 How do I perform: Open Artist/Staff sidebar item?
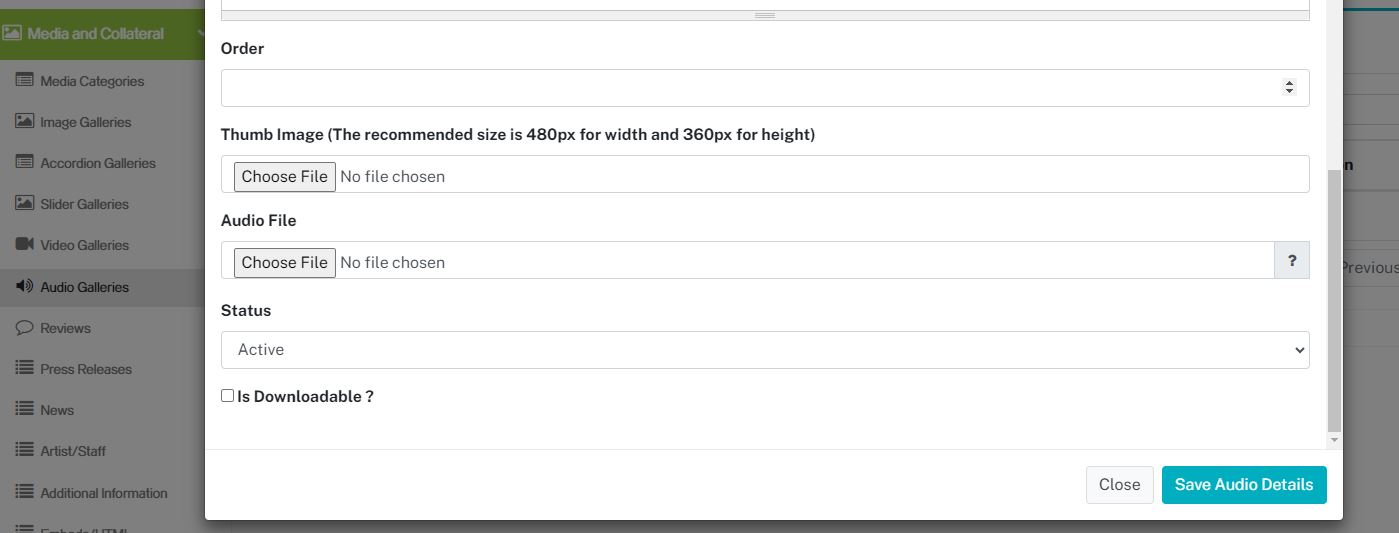click(73, 451)
